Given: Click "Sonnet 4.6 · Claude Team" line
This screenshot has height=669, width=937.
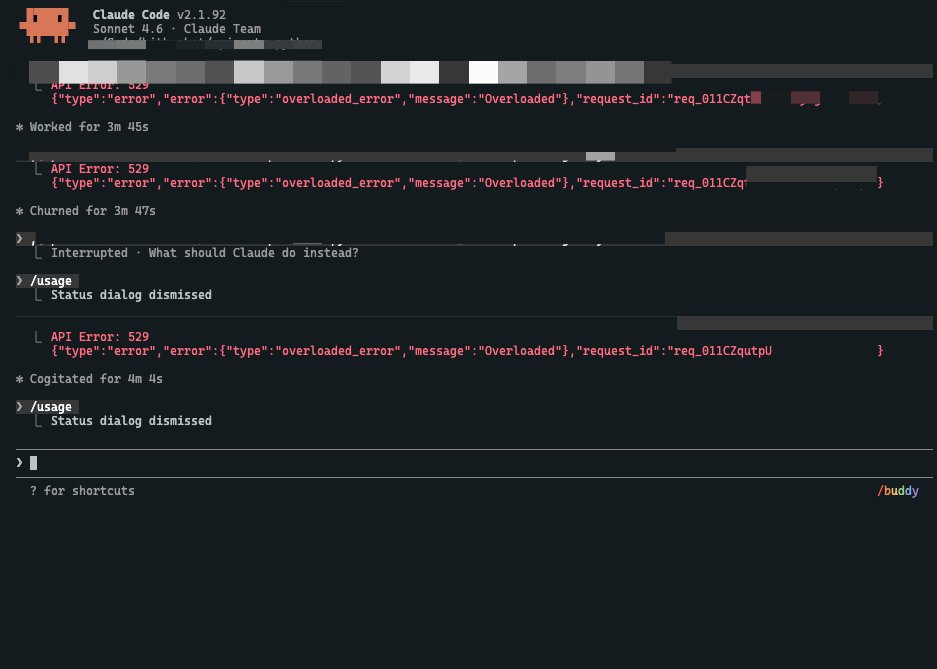Looking at the screenshot, I should pyautogui.click(x=177, y=29).
